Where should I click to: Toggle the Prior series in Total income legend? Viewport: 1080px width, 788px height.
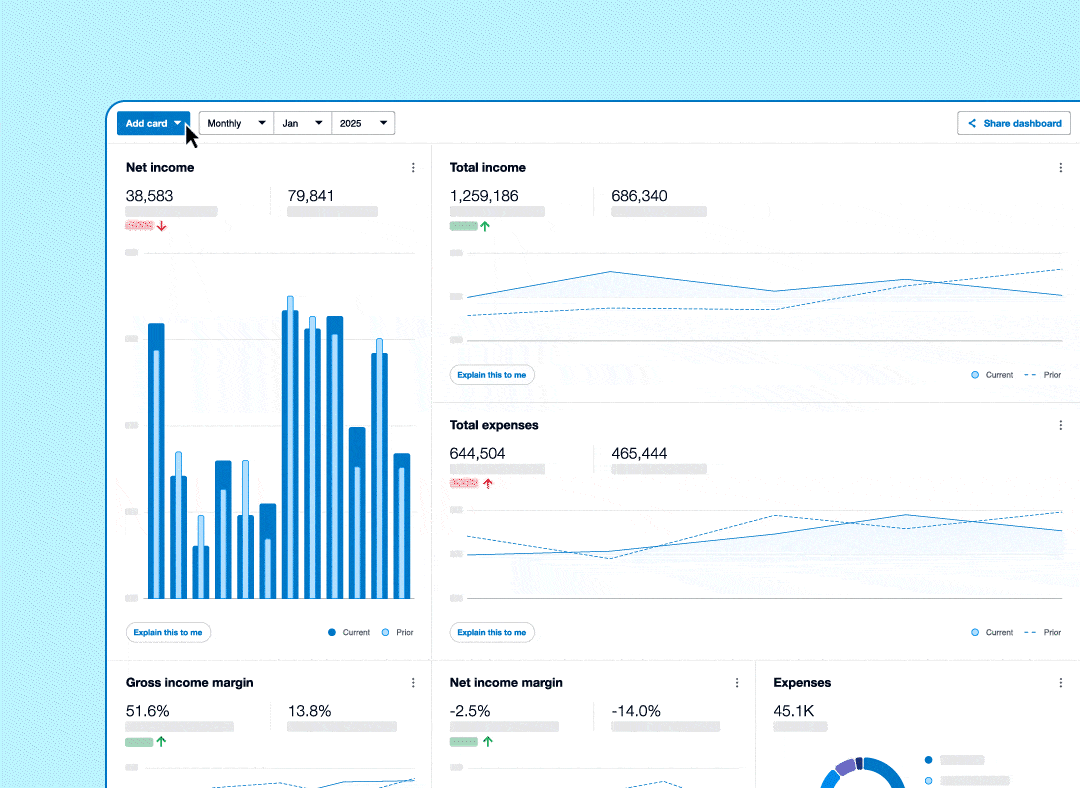pyautogui.click(x=1044, y=374)
